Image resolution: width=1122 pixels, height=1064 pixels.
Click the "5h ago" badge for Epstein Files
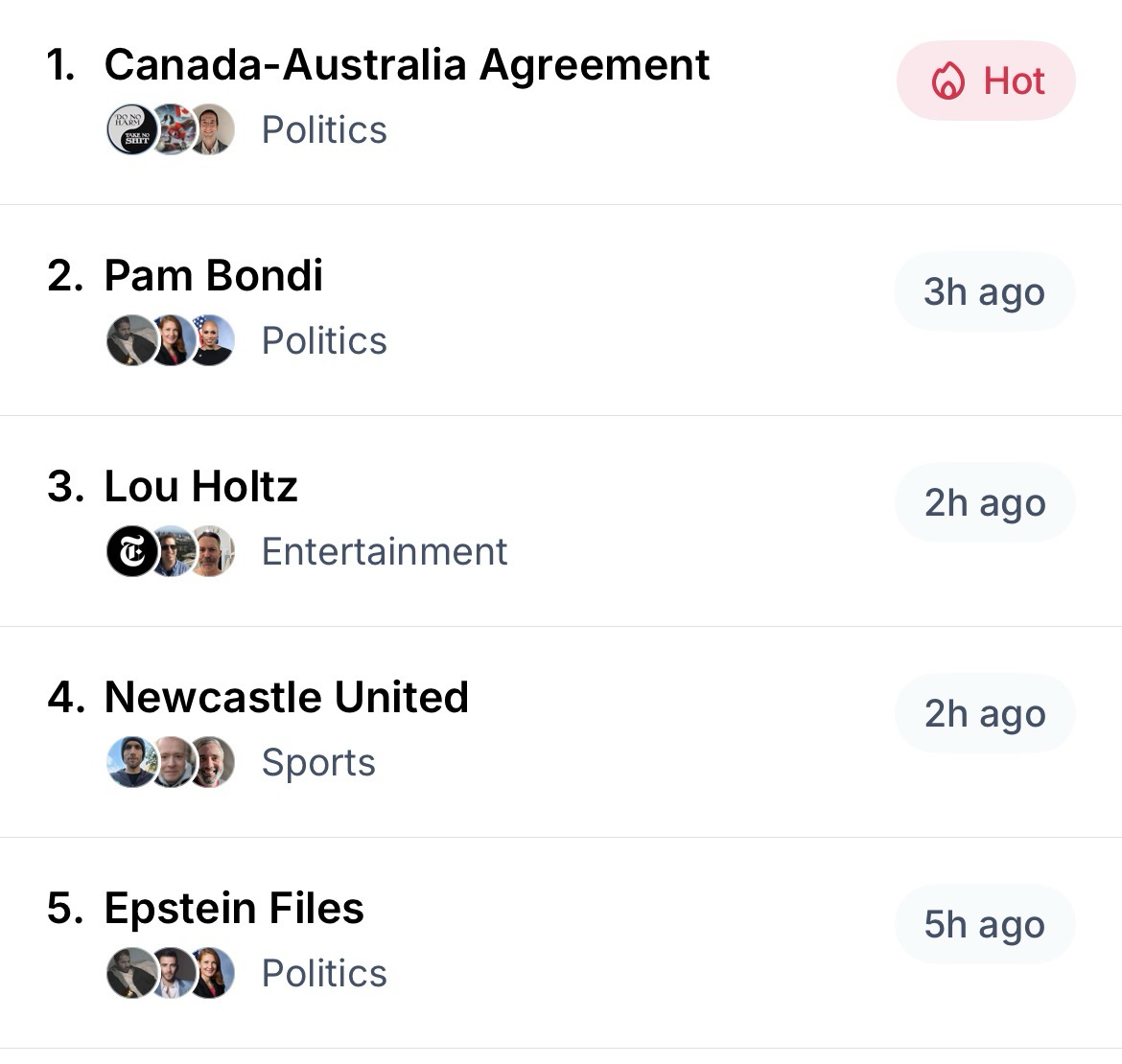coord(984,925)
